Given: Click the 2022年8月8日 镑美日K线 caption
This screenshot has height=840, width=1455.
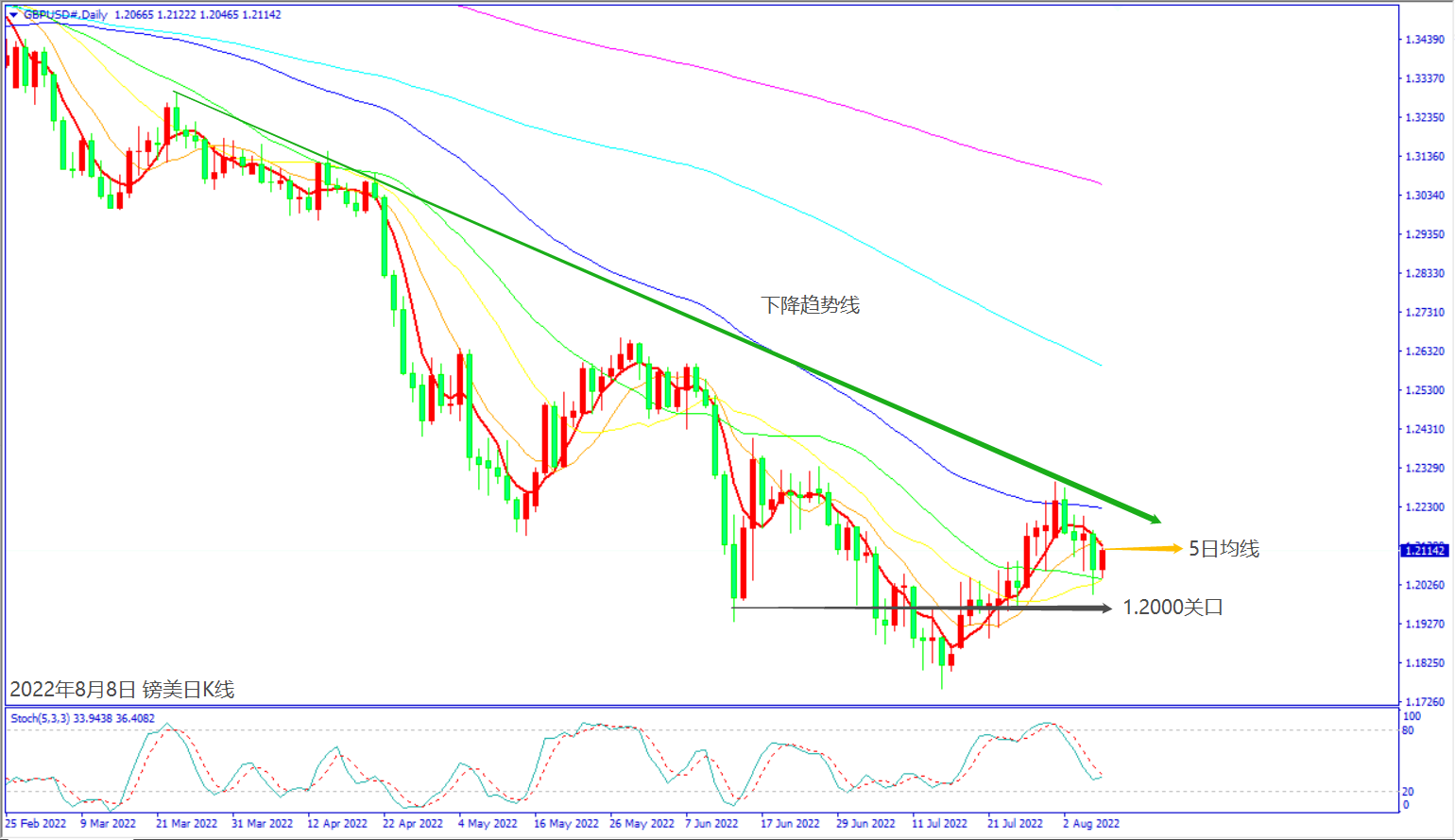Looking at the screenshot, I should [122, 690].
